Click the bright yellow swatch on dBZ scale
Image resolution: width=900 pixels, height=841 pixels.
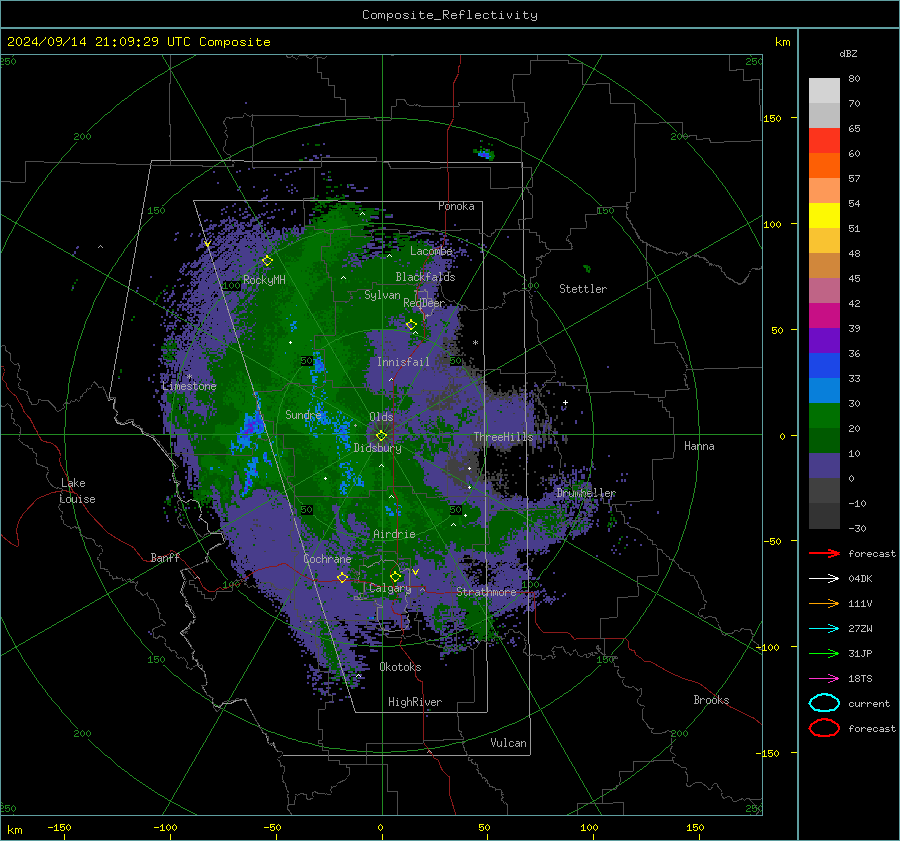(x=824, y=215)
